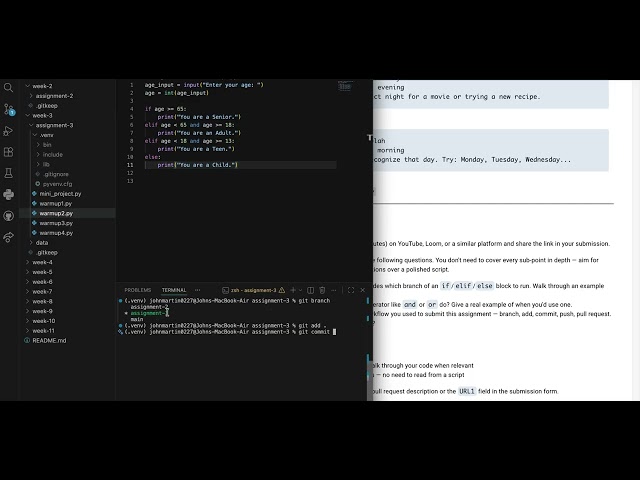Expand the data folder
This screenshot has width=640, height=480.
[69, 243]
